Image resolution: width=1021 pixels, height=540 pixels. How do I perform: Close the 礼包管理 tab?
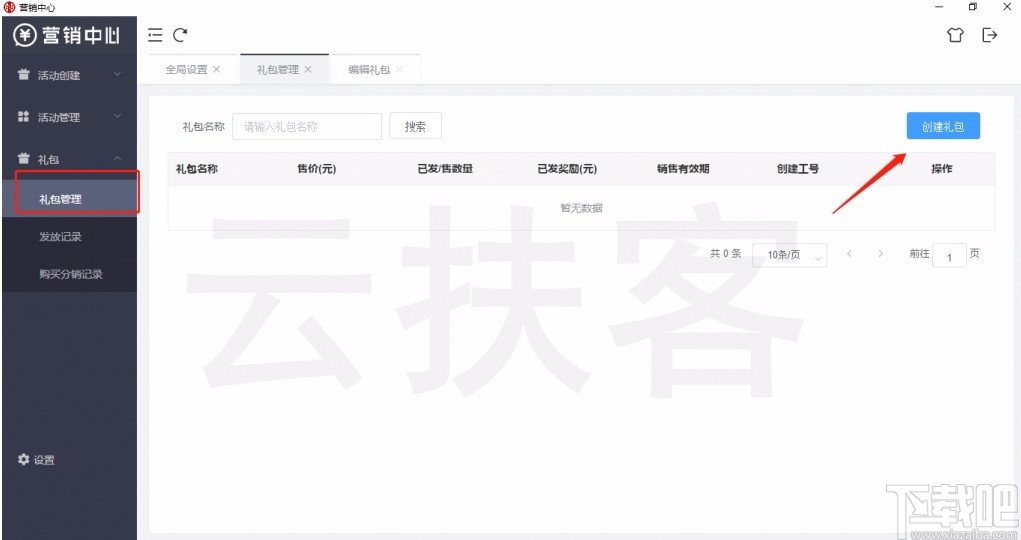click(x=308, y=69)
